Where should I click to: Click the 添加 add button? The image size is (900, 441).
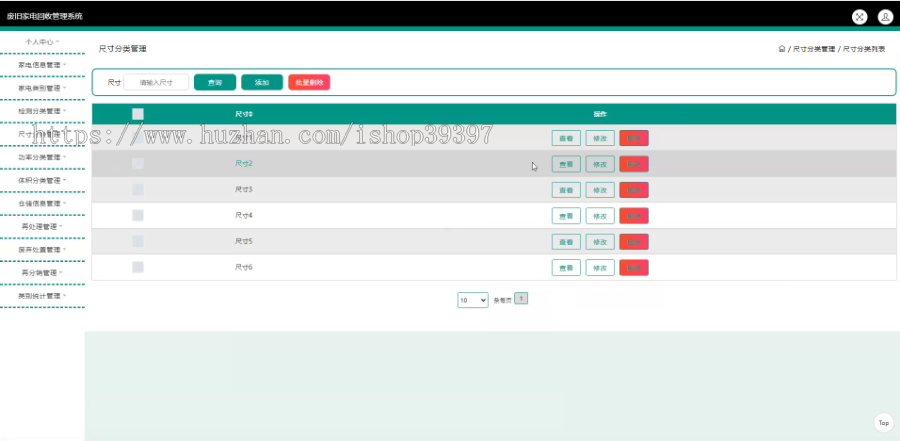(262, 82)
